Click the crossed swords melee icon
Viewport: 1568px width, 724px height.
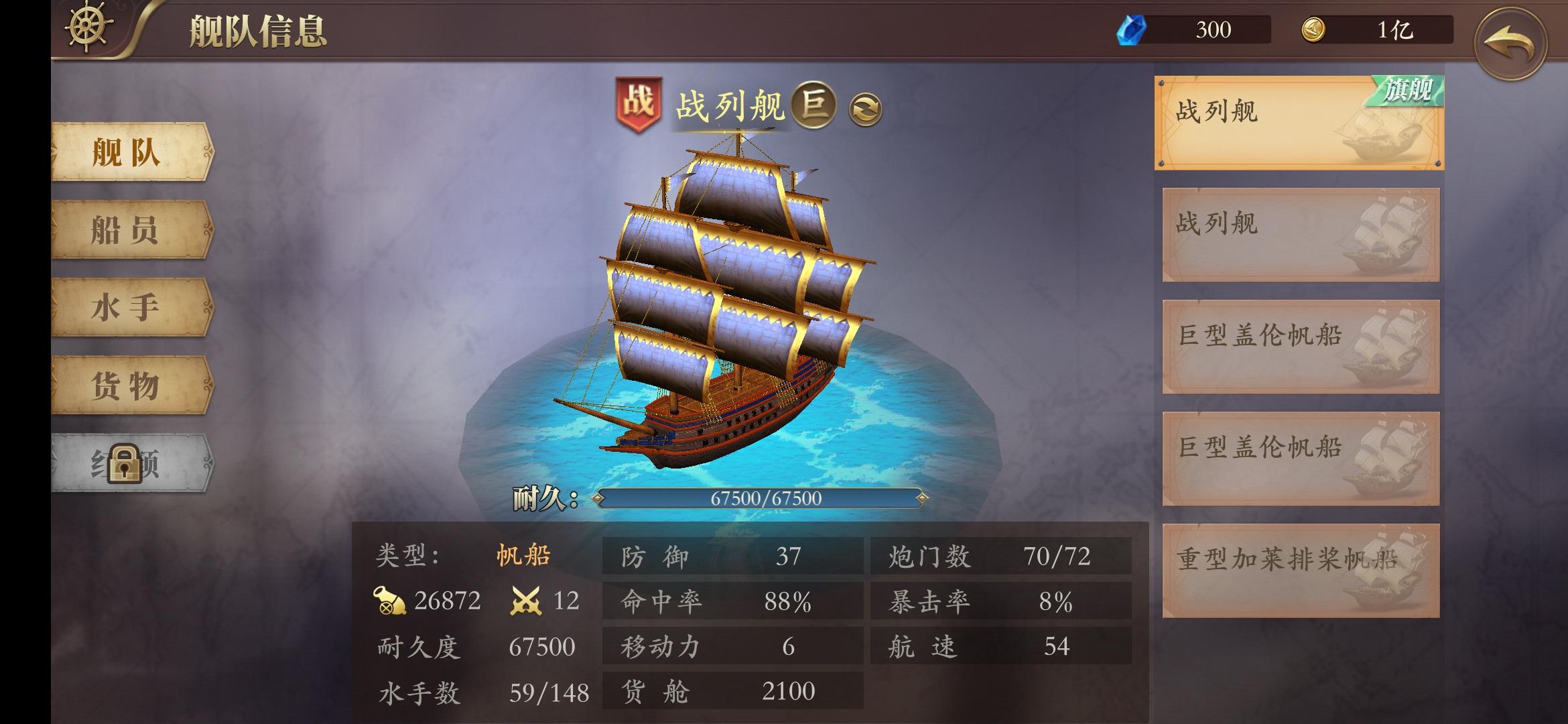coord(525,601)
